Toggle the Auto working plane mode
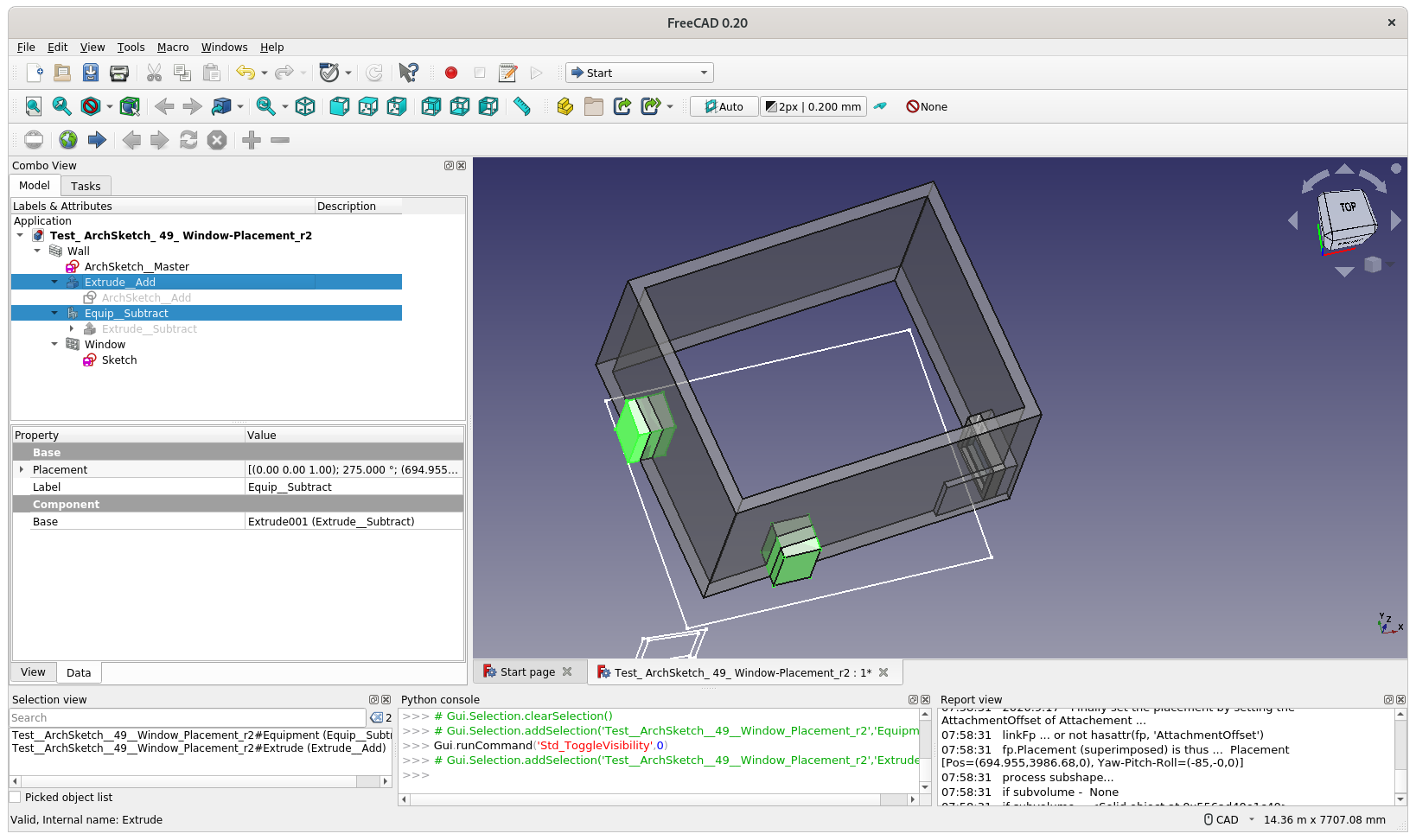 tap(724, 106)
